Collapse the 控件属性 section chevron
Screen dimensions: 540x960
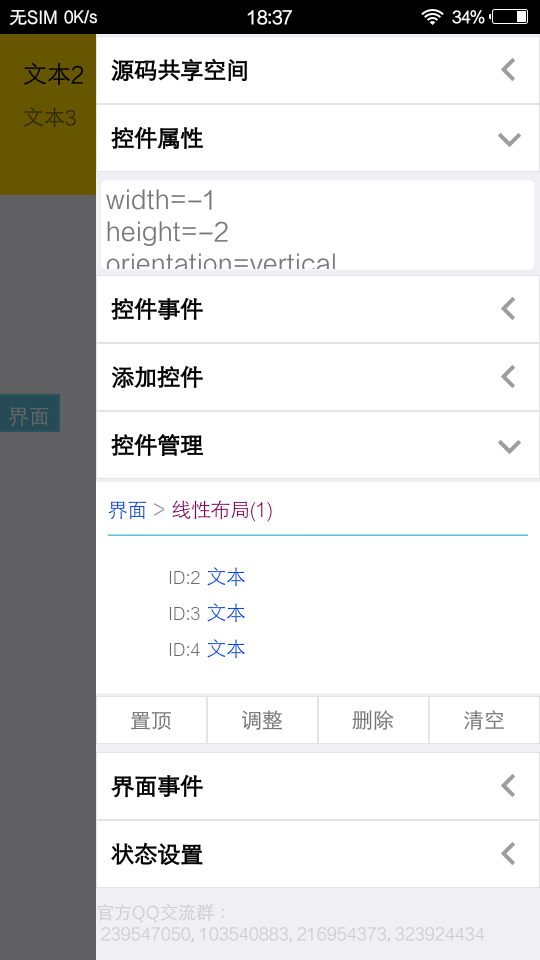(x=509, y=139)
